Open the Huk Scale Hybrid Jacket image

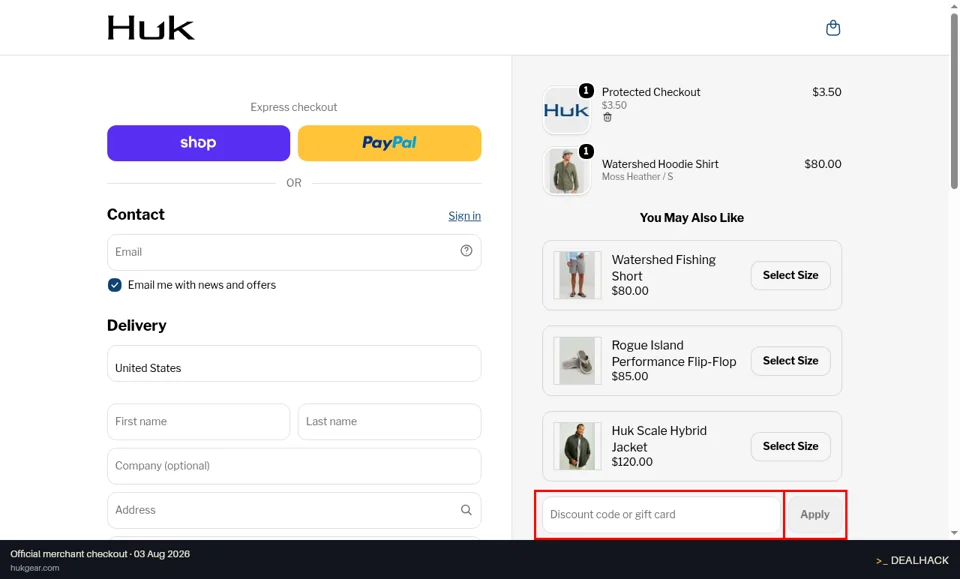pos(577,446)
